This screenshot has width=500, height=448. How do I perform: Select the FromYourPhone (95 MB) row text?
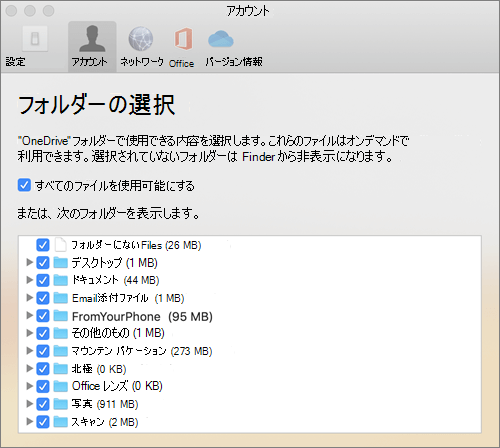coord(142,316)
